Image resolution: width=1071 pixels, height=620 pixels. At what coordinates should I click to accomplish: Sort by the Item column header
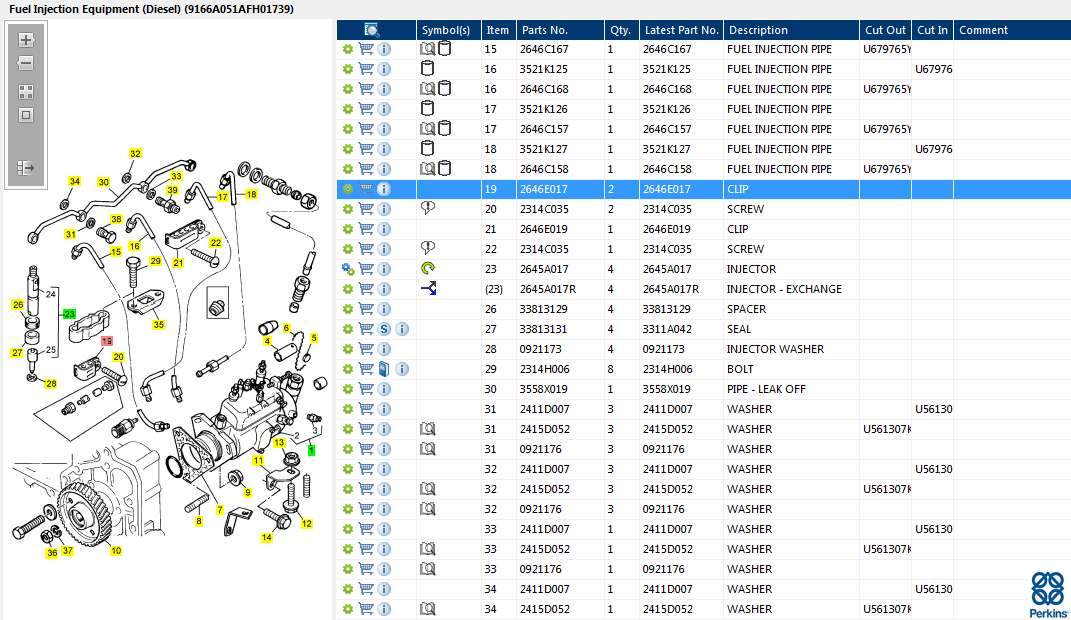pyautogui.click(x=499, y=30)
